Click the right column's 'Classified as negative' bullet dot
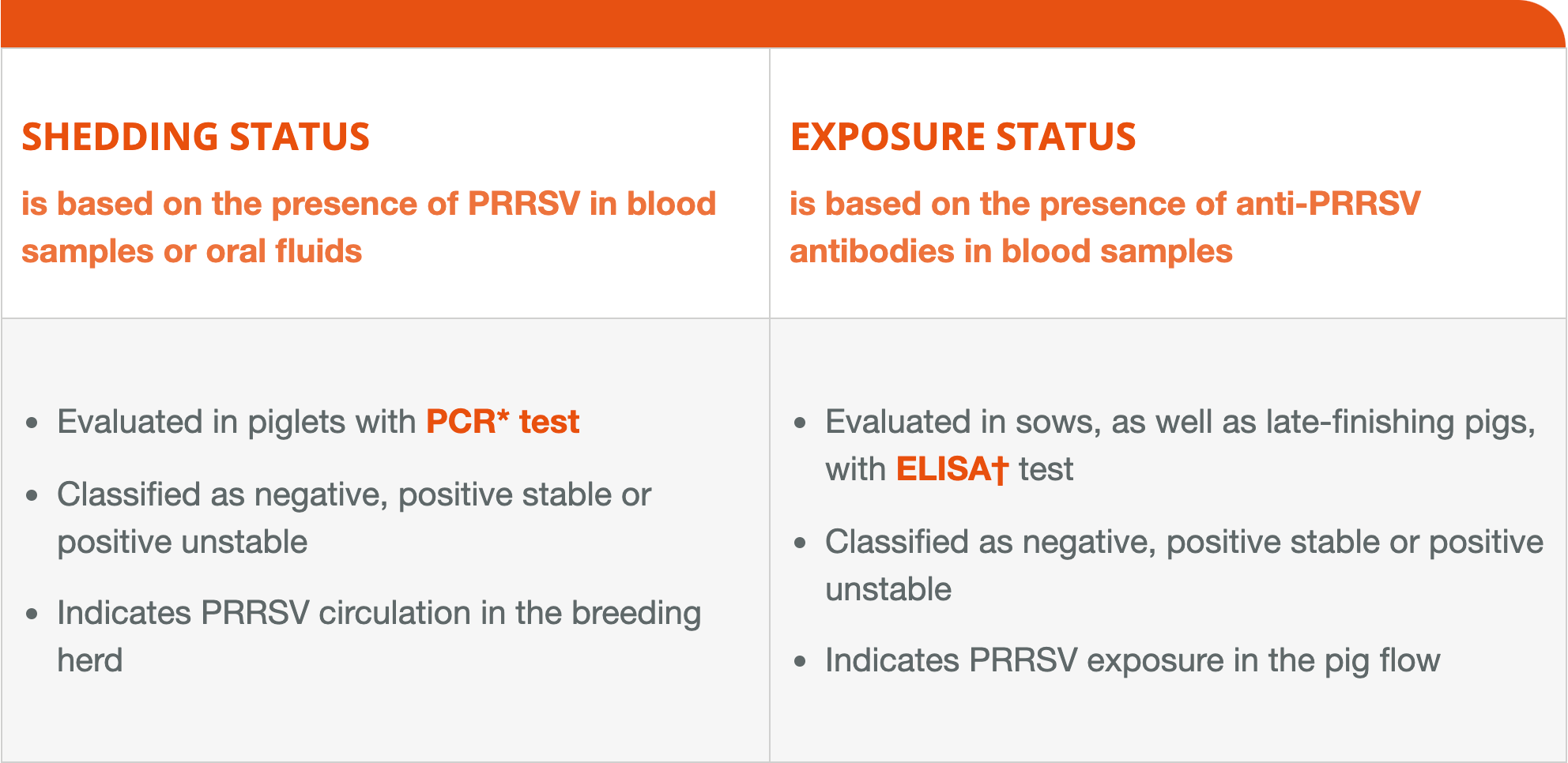 pos(800,543)
